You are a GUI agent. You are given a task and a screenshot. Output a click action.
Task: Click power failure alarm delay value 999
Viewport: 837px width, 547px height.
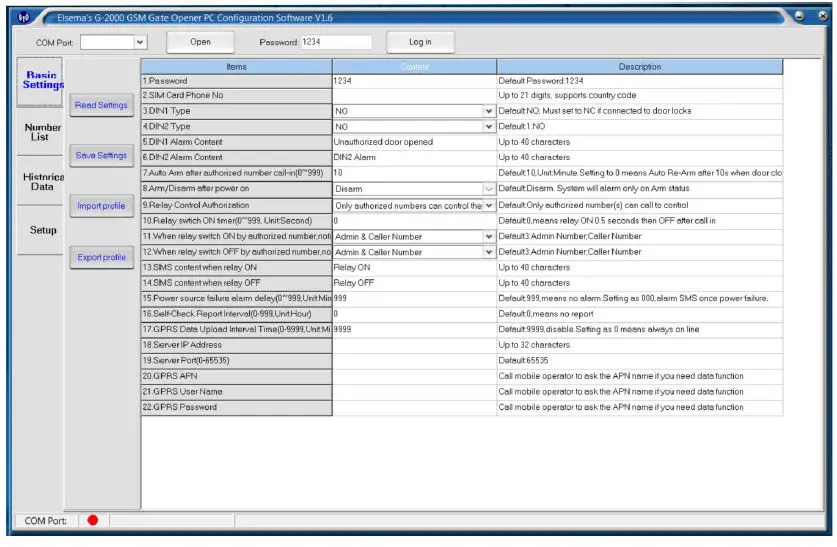(x=414, y=298)
